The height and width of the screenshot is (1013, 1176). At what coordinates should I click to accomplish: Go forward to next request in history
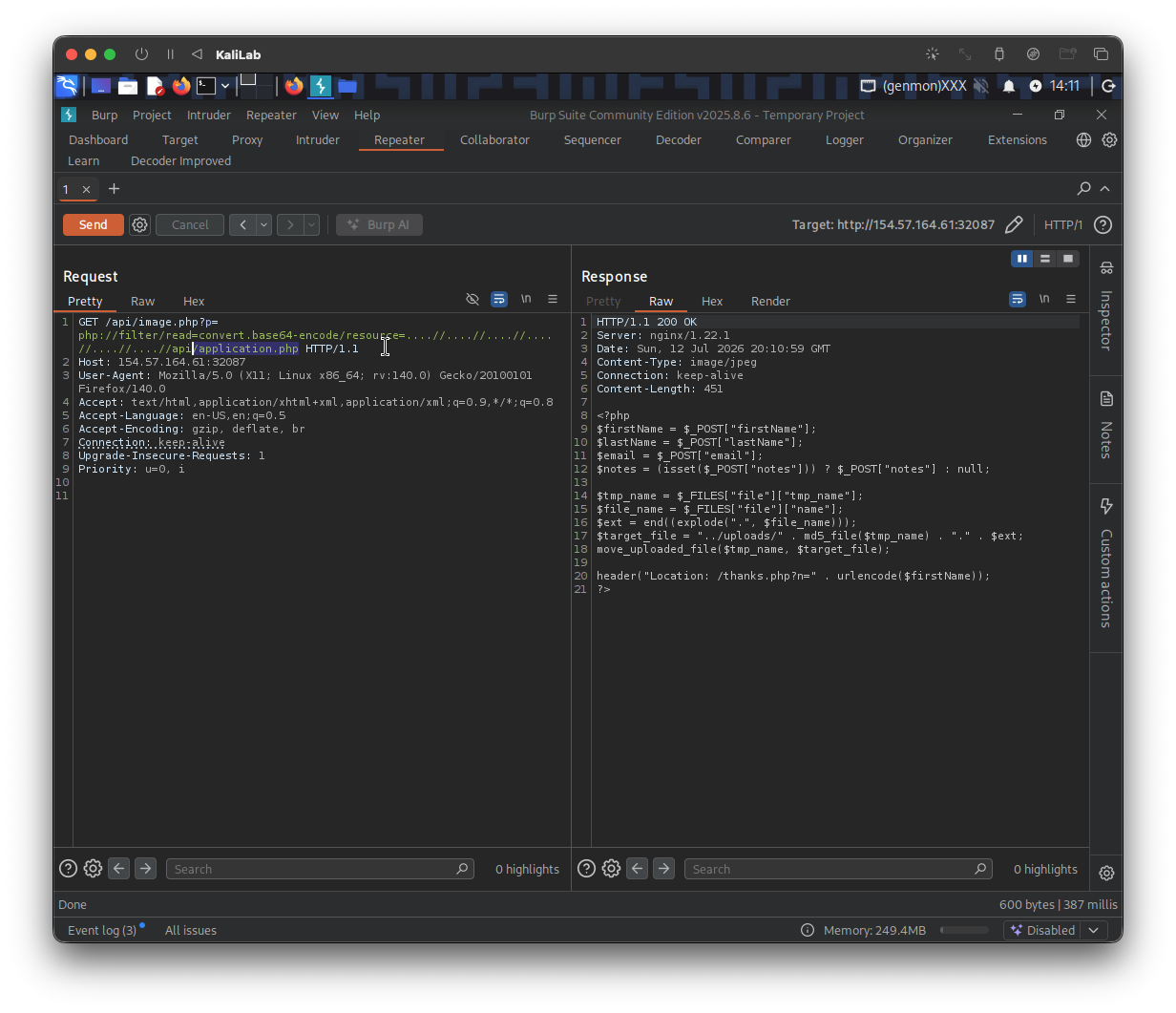click(290, 224)
